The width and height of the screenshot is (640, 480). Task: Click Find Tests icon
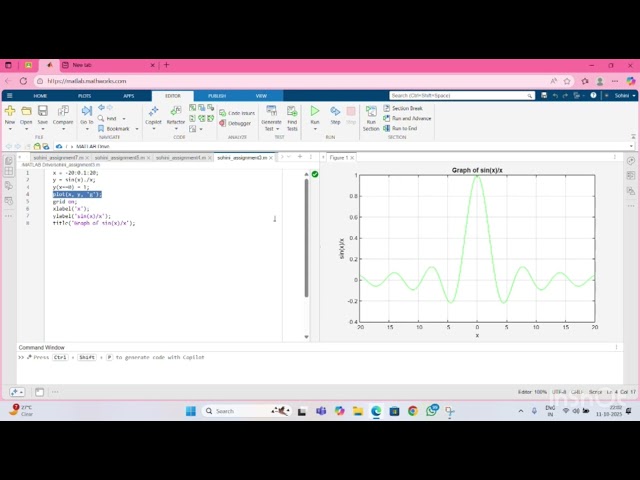click(292, 111)
